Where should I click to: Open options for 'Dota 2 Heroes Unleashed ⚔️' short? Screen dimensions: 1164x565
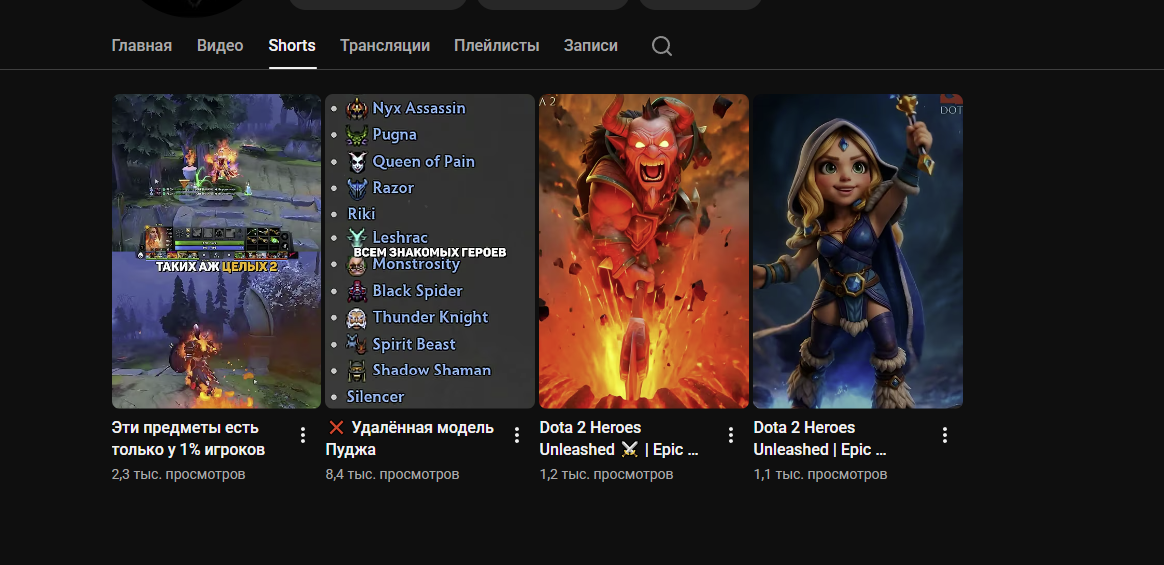pyautogui.click(x=730, y=435)
